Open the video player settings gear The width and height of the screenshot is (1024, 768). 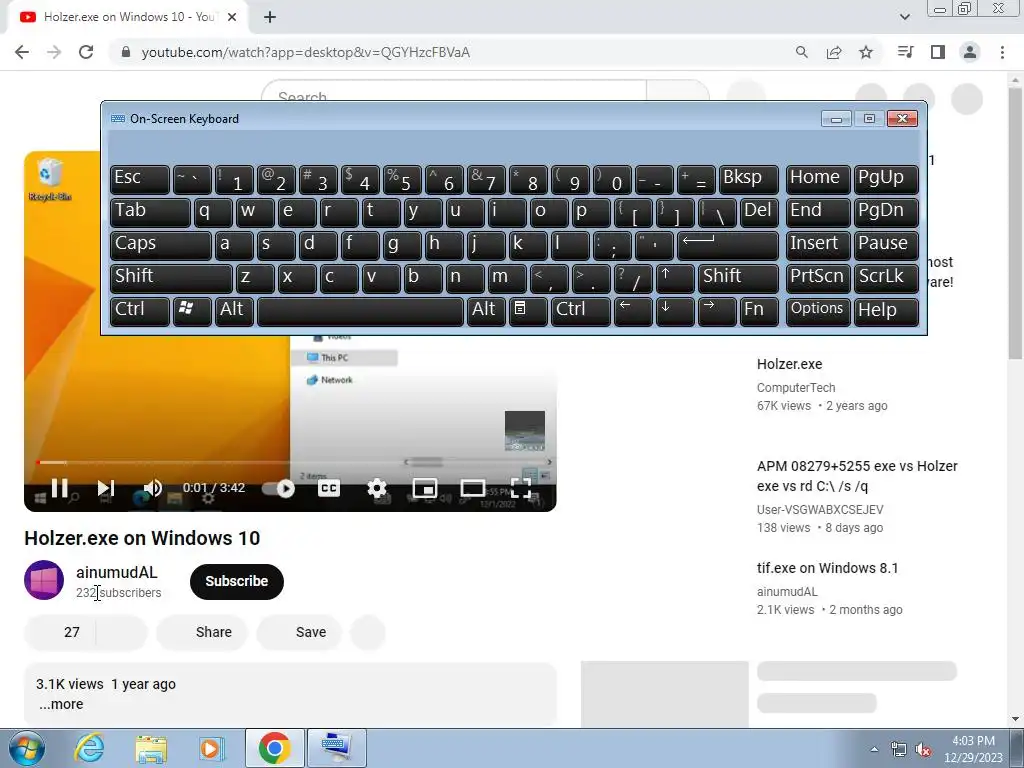pyautogui.click(x=377, y=488)
